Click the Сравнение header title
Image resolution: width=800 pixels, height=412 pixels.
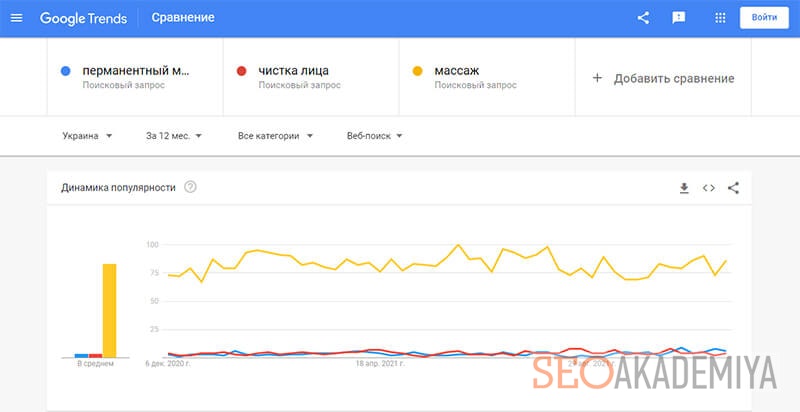coord(183,18)
